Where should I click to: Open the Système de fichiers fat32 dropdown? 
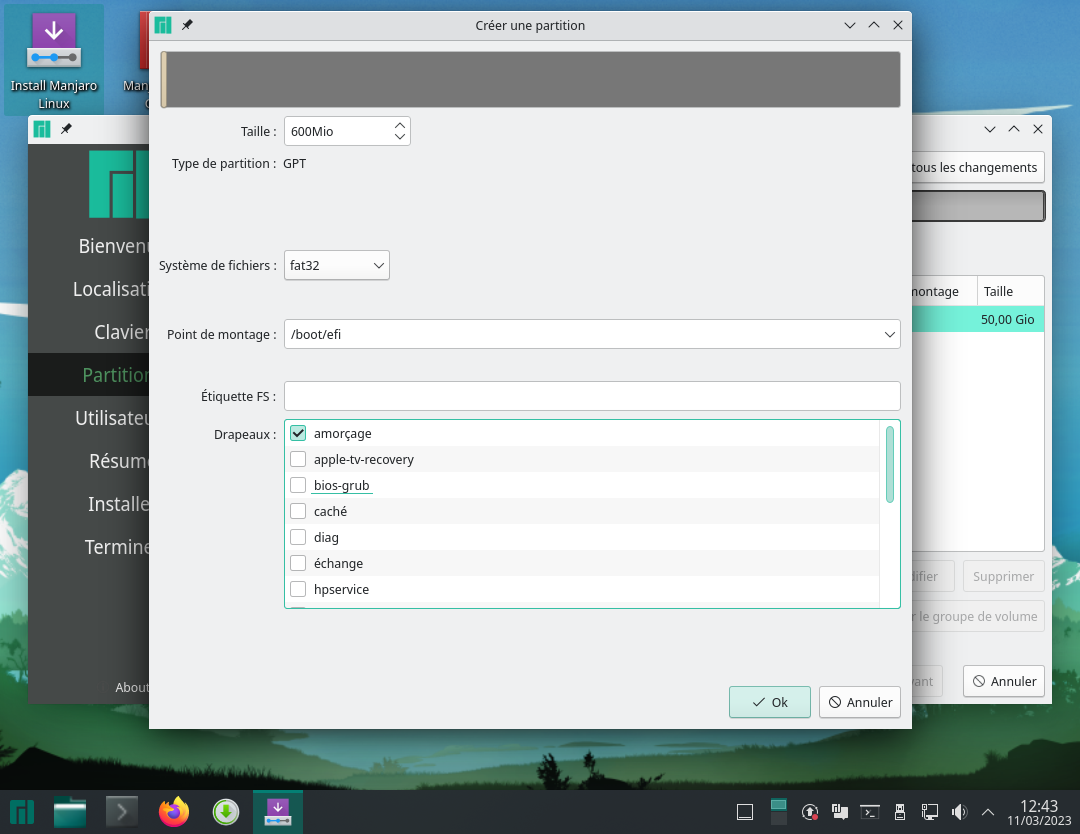[337, 266]
